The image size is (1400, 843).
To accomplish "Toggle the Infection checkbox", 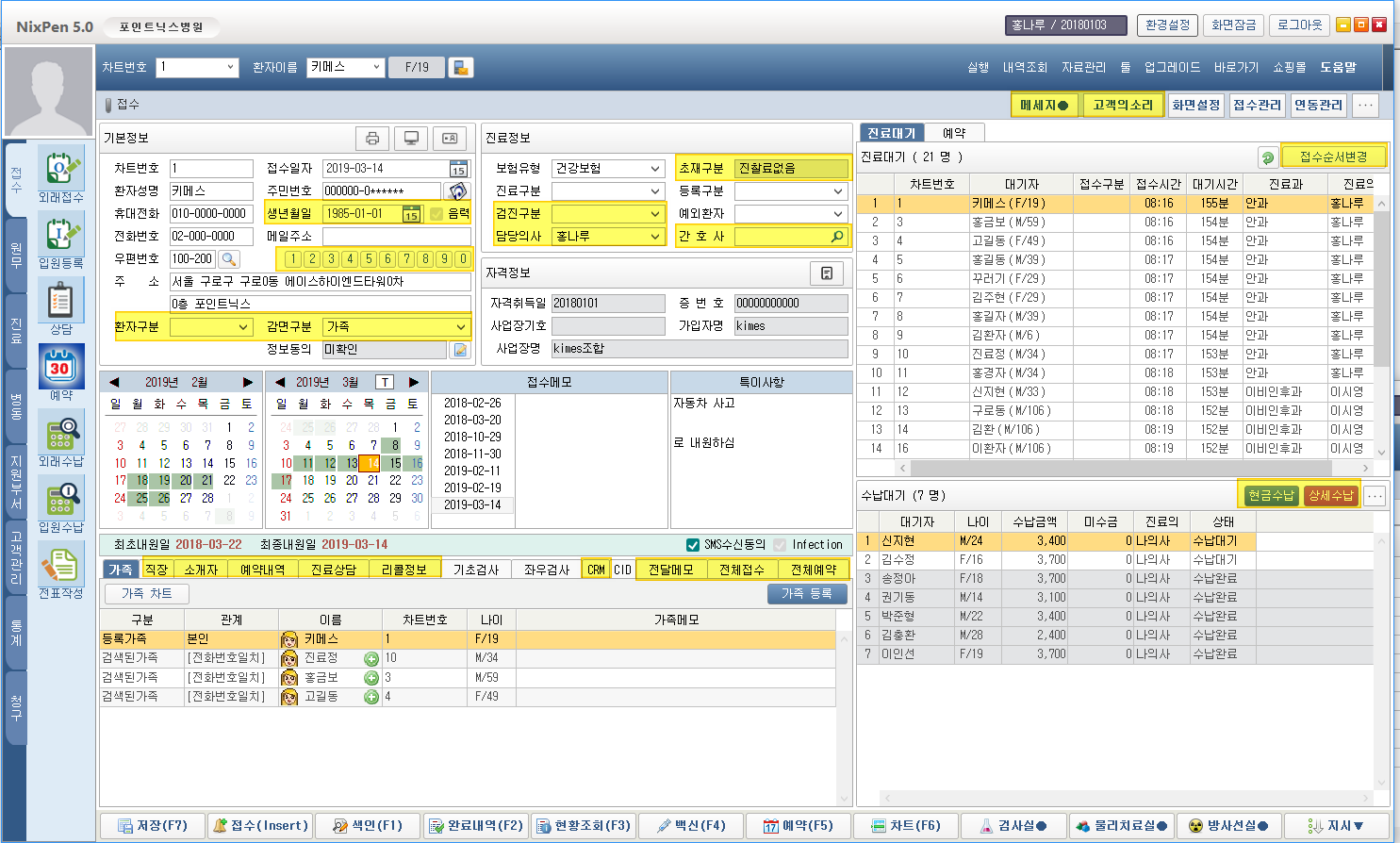I will tap(780, 545).
